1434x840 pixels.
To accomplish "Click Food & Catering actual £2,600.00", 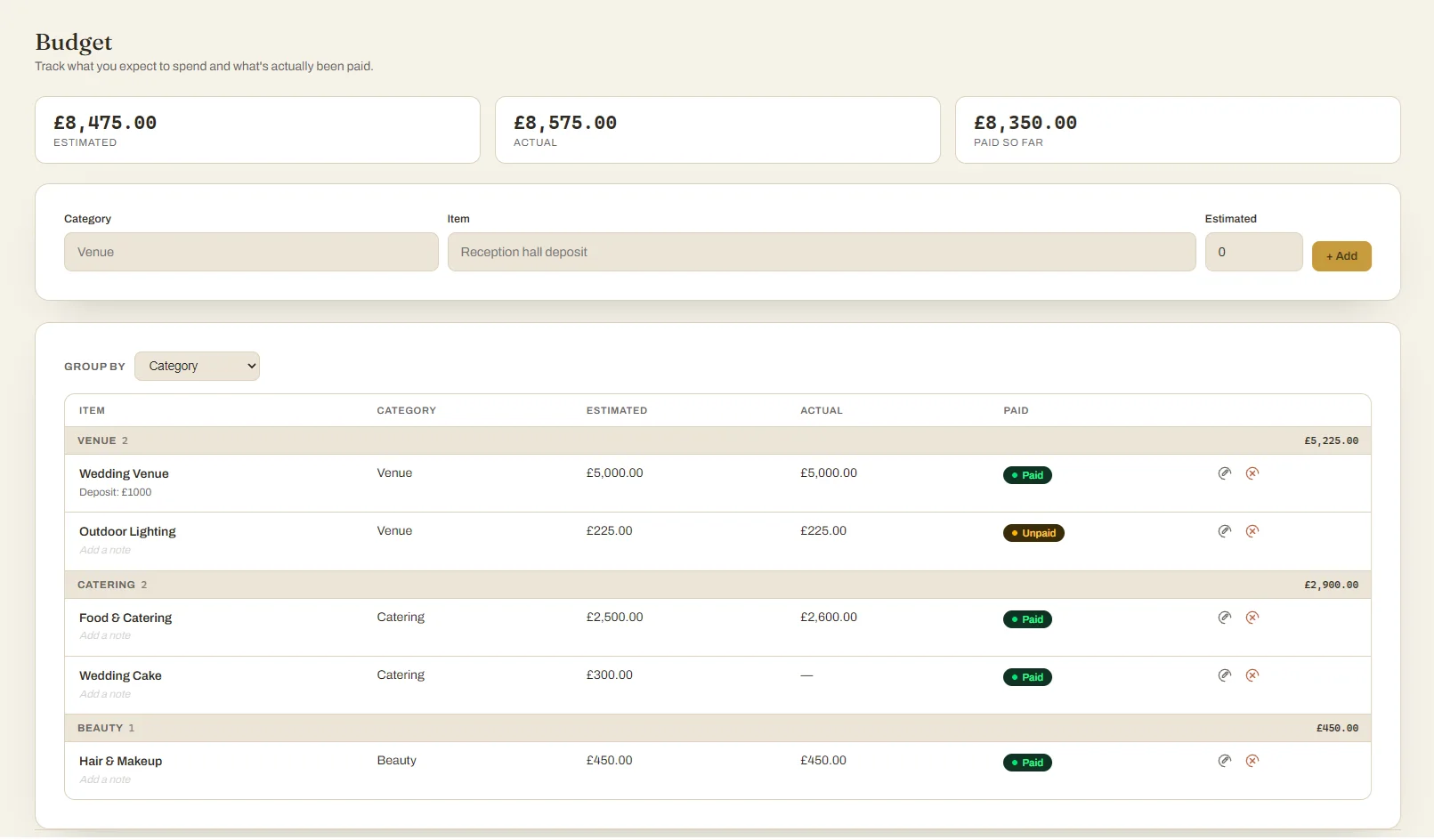I will point(829,617).
